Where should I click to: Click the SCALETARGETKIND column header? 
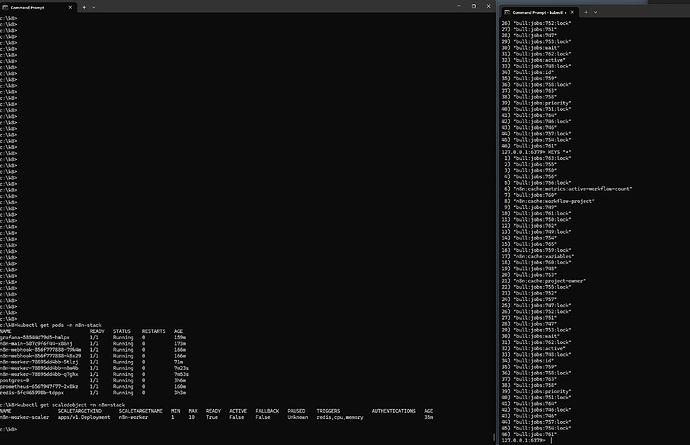click(80, 411)
